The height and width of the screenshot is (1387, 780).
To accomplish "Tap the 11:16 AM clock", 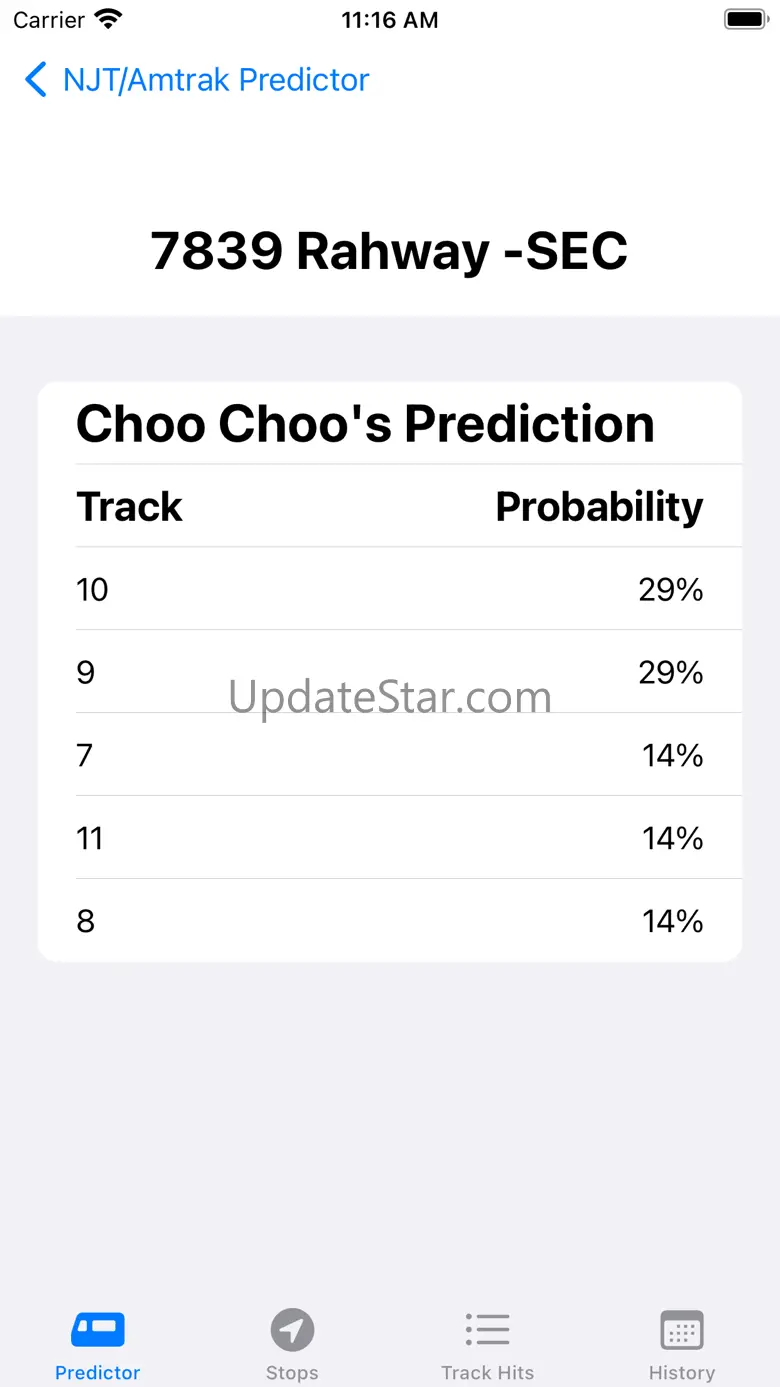I will (390, 20).
